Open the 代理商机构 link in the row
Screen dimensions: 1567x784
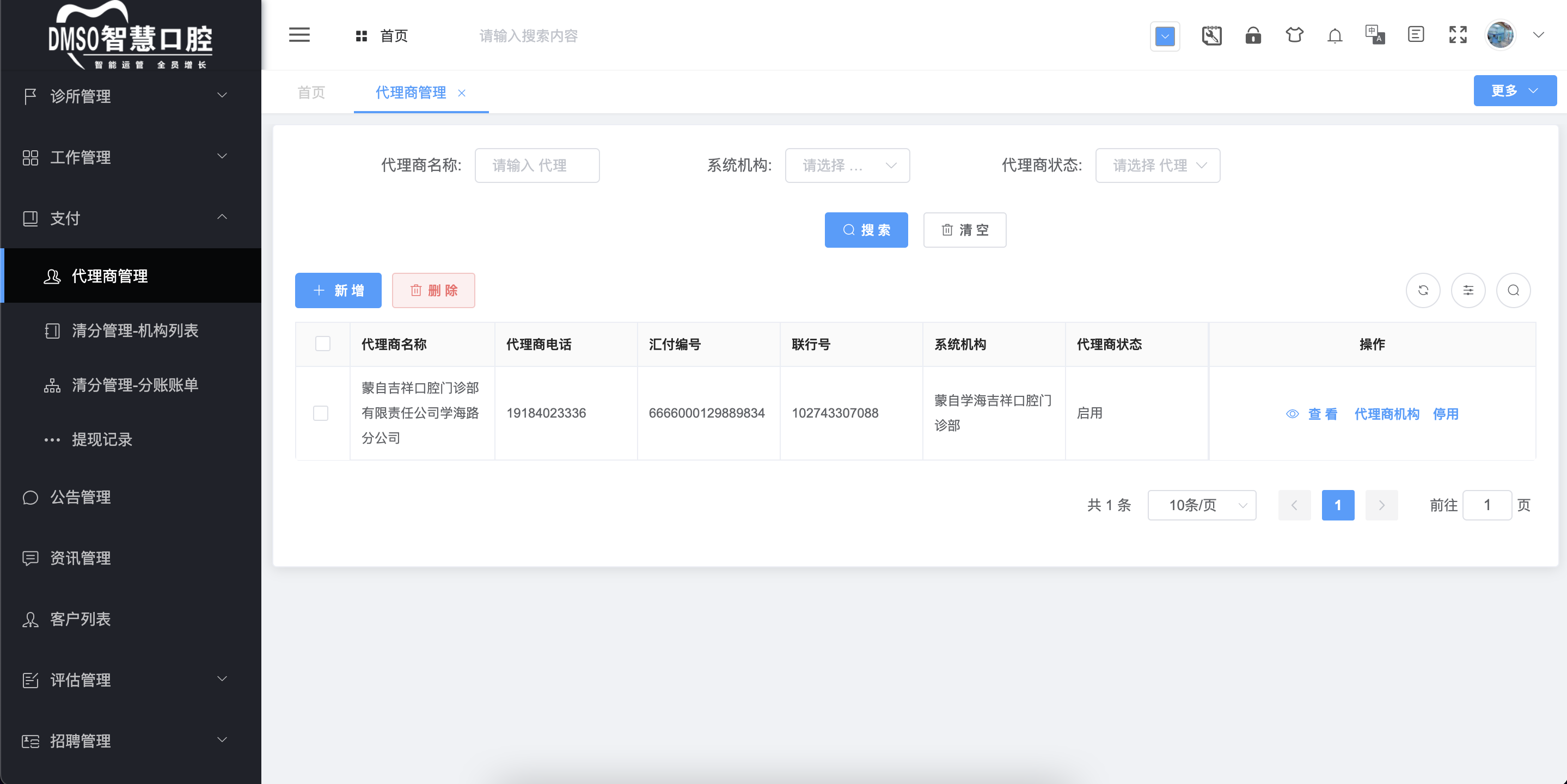1386,414
